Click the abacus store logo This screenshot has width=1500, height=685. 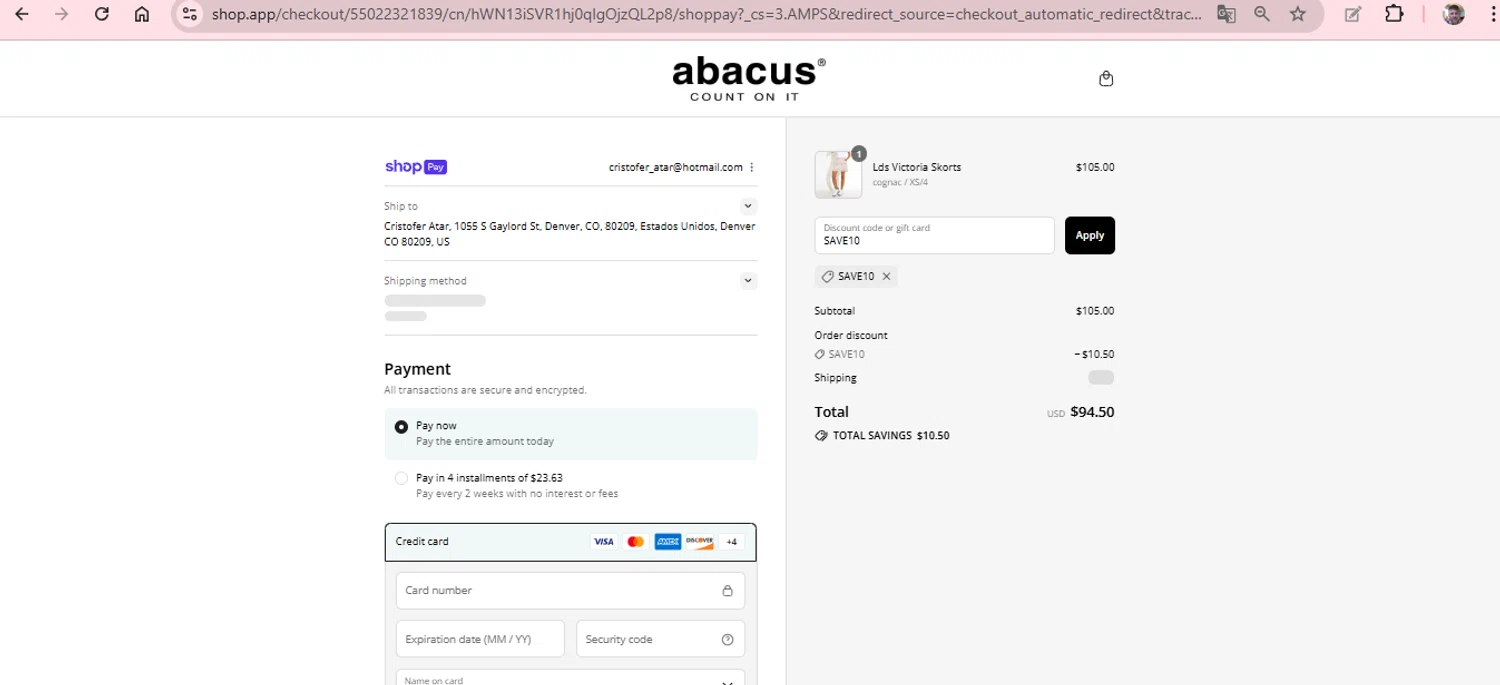click(748, 79)
